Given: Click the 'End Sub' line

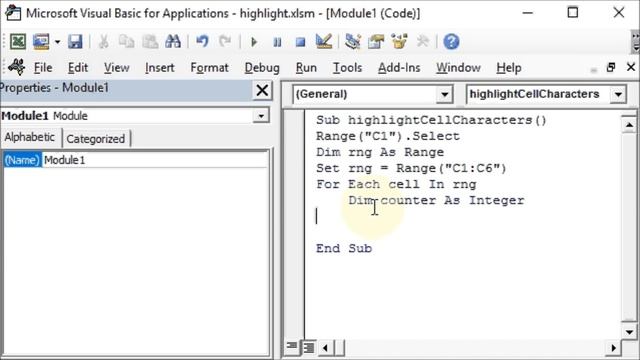Looking at the screenshot, I should tap(344, 248).
